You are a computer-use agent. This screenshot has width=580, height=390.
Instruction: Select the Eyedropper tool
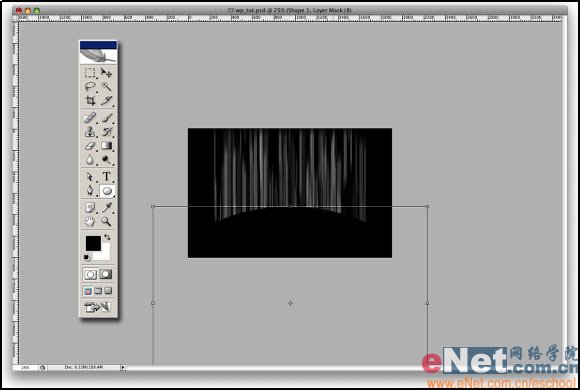107,207
